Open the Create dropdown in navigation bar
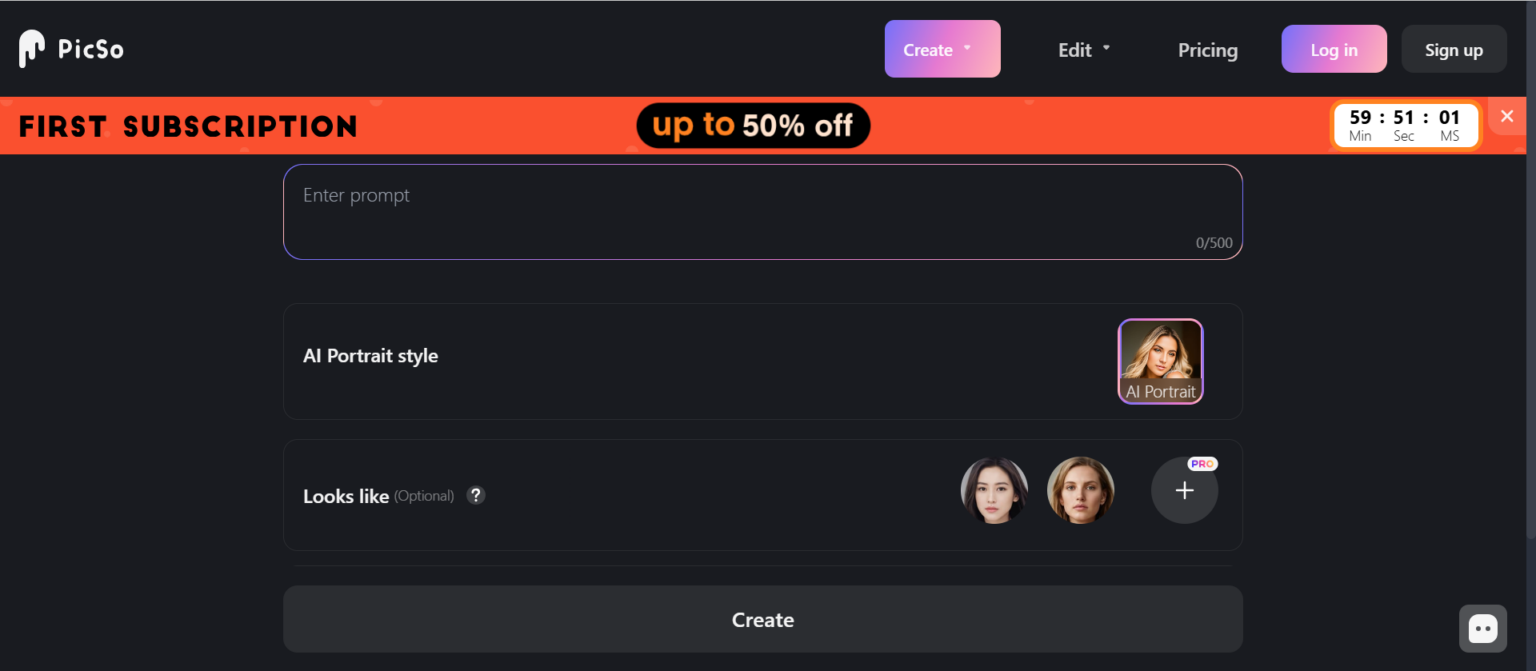 point(942,49)
